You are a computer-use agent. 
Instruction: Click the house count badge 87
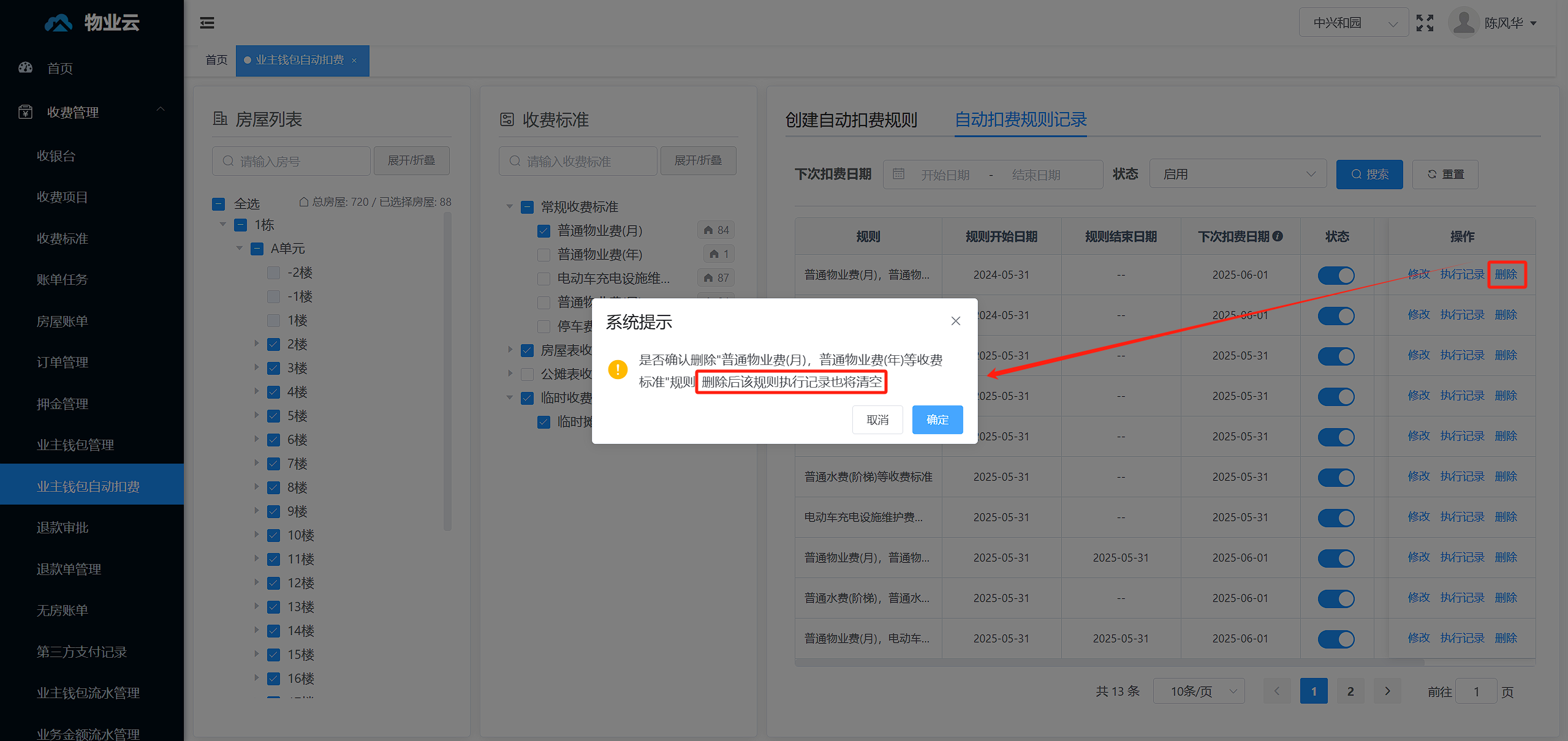pyautogui.click(x=716, y=278)
